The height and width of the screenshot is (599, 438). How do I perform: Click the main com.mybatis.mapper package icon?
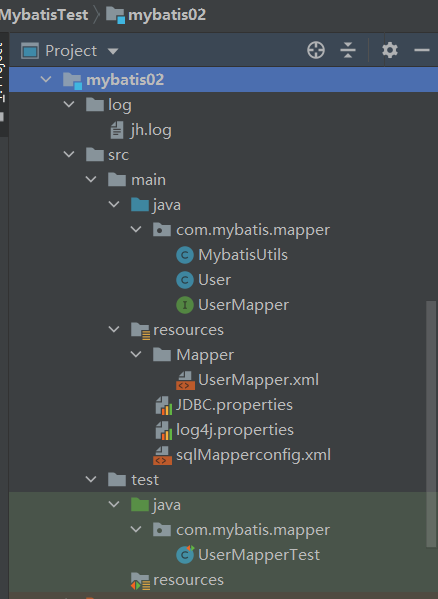162,230
